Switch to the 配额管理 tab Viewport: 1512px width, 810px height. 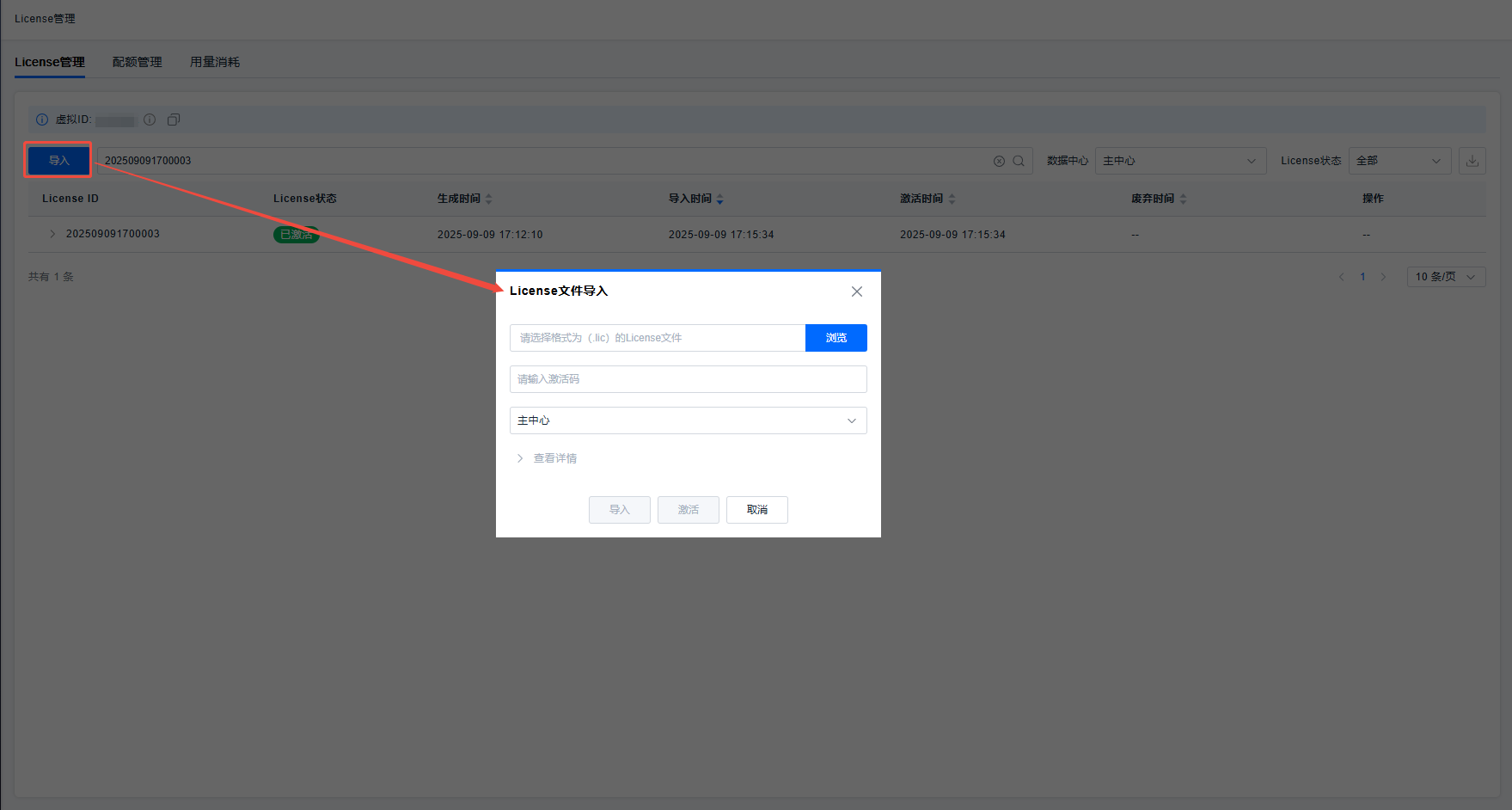point(137,62)
